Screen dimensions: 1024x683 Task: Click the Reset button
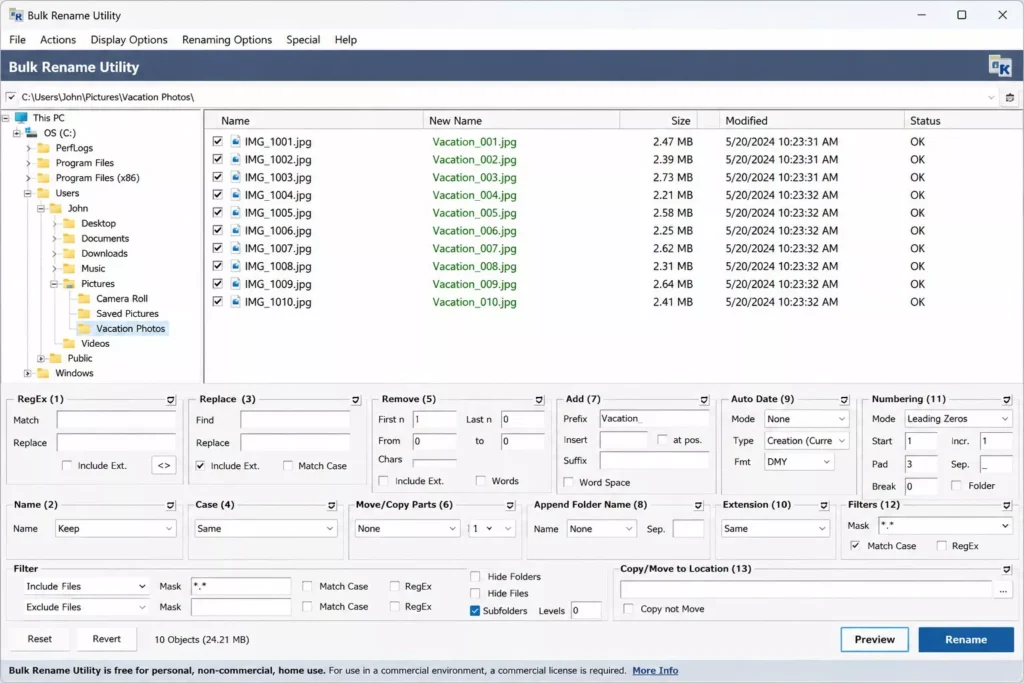[x=40, y=639]
